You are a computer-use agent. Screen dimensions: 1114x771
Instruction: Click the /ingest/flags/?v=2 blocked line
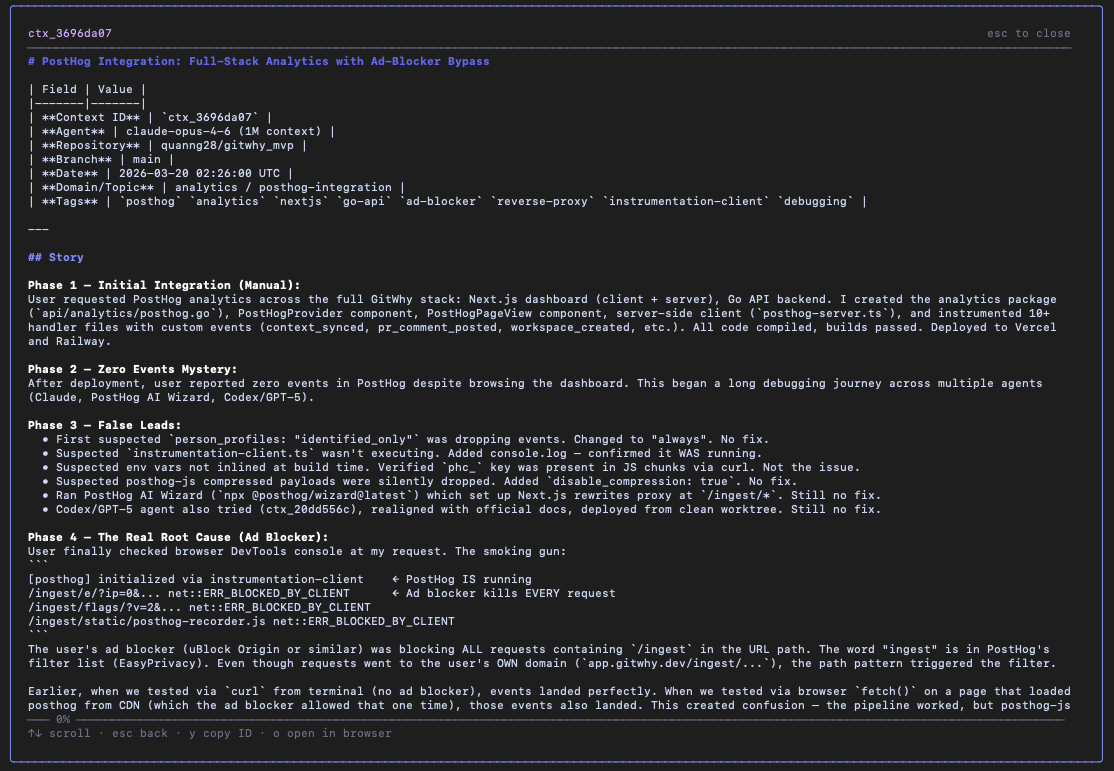pos(199,607)
